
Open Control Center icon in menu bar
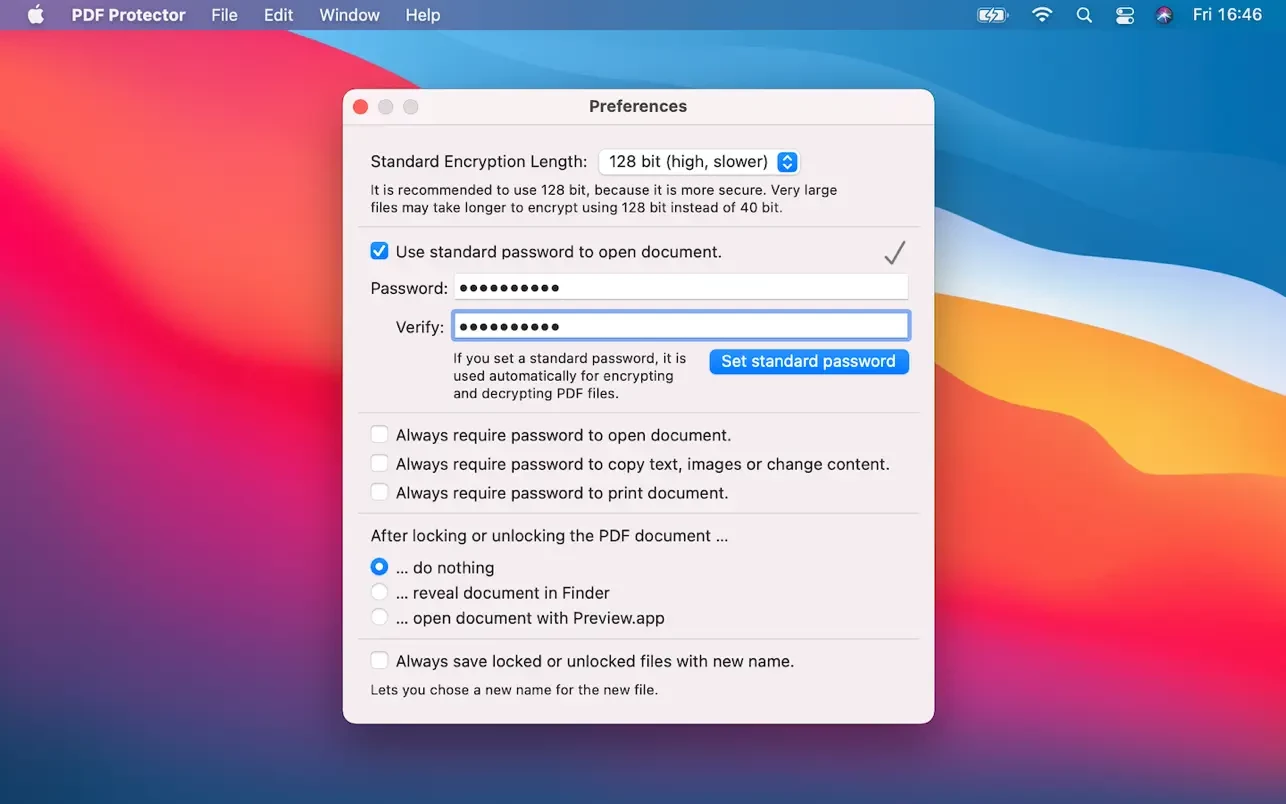pyautogui.click(x=1125, y=15)
